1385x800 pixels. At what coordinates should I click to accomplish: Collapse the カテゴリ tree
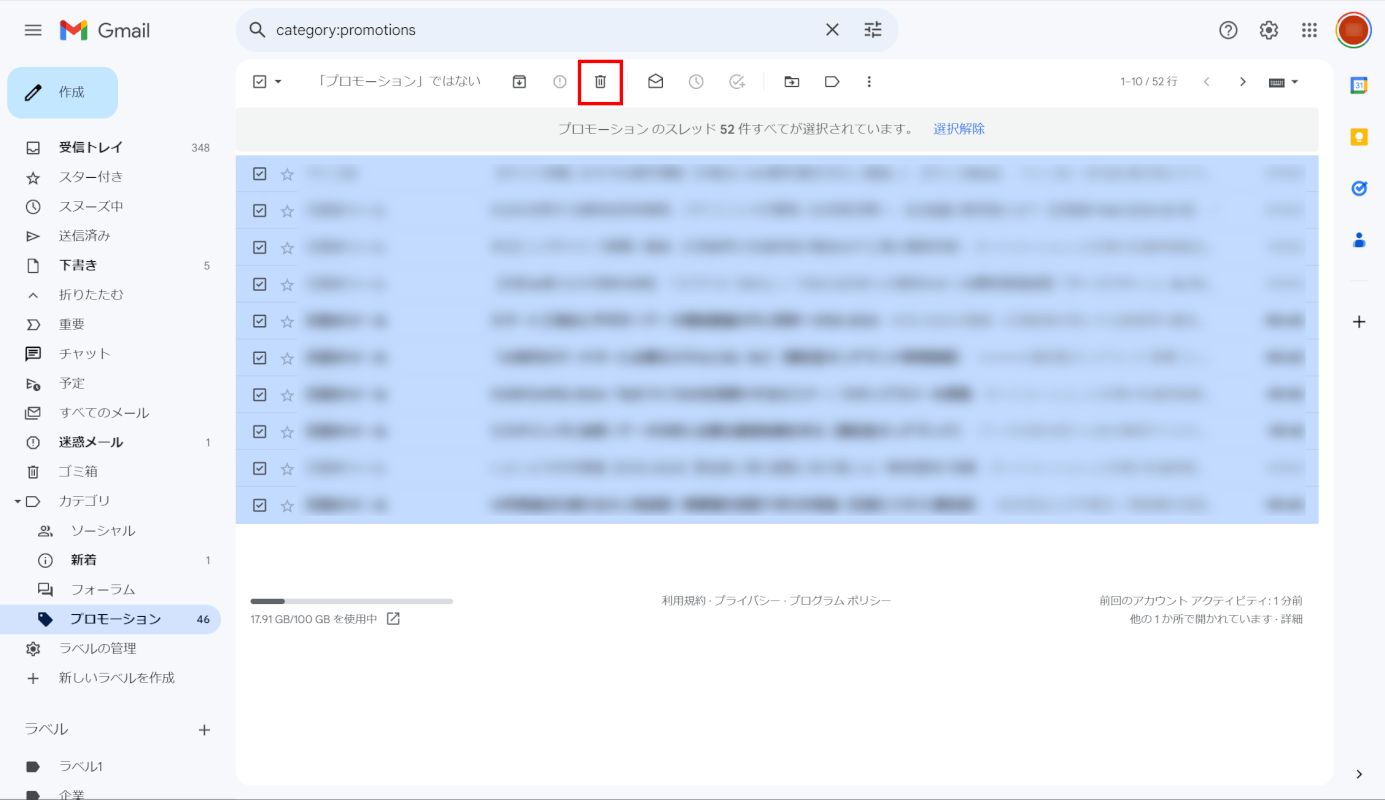click(x=17, y=501)
